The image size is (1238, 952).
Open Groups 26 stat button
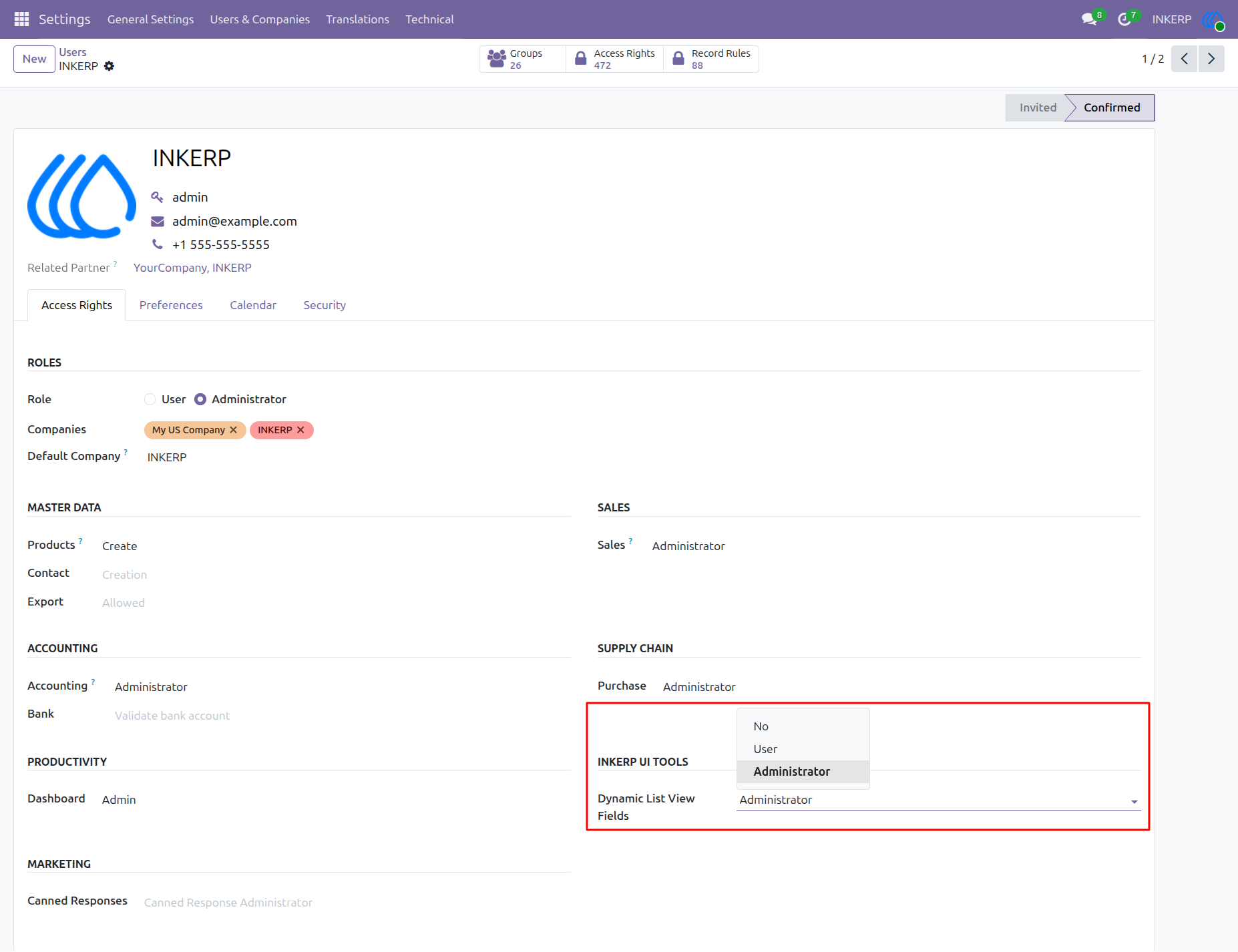point(522,59)
